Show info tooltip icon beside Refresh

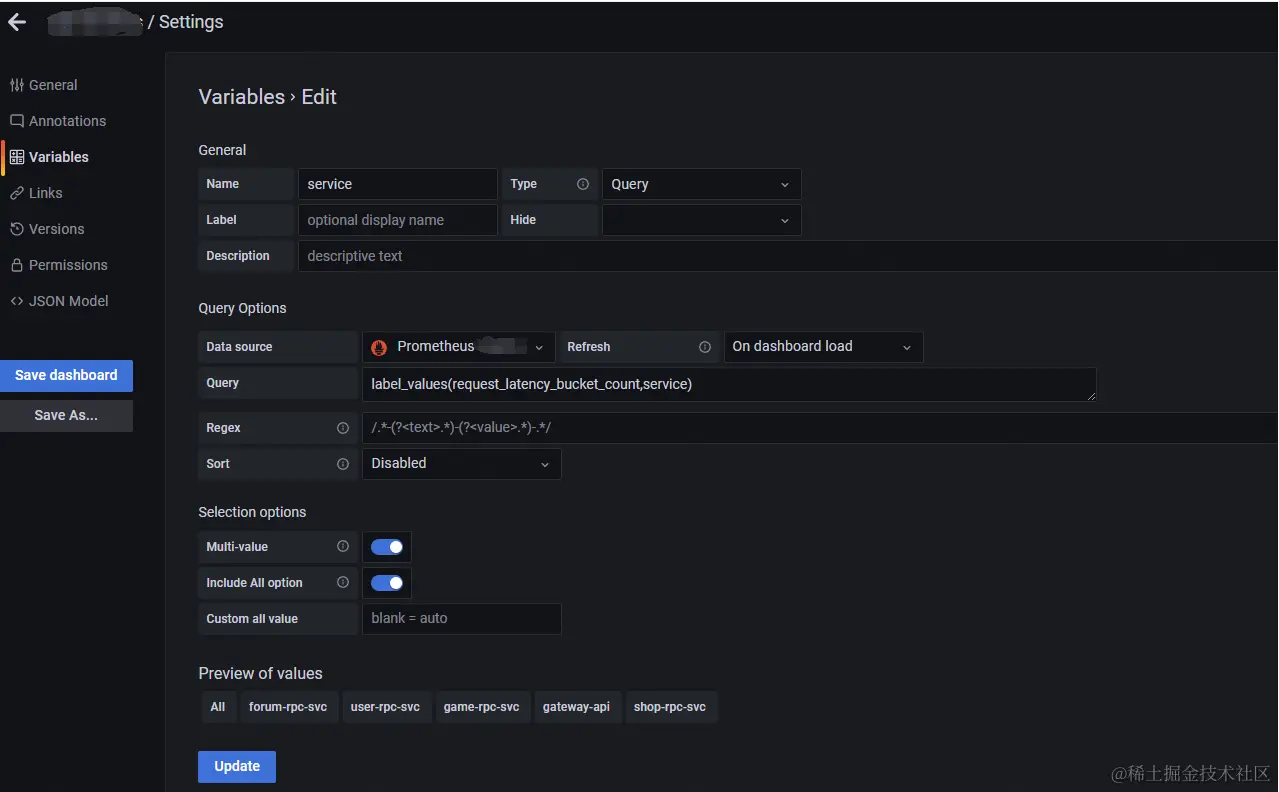pyautogui.click(x=705, y=347)
